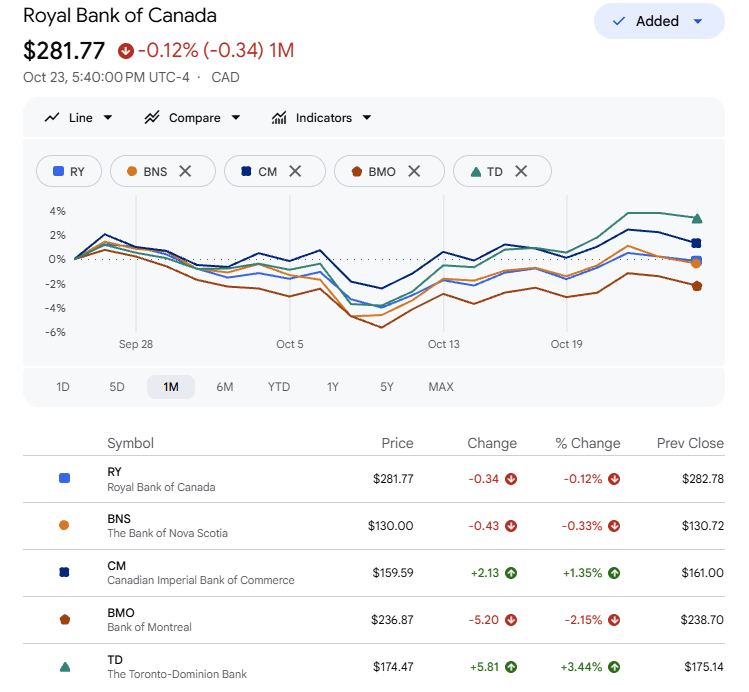The image size is (749, 692).
Task: Click the down arrow next to BNS -0.33%
Action: coord(614,526)
